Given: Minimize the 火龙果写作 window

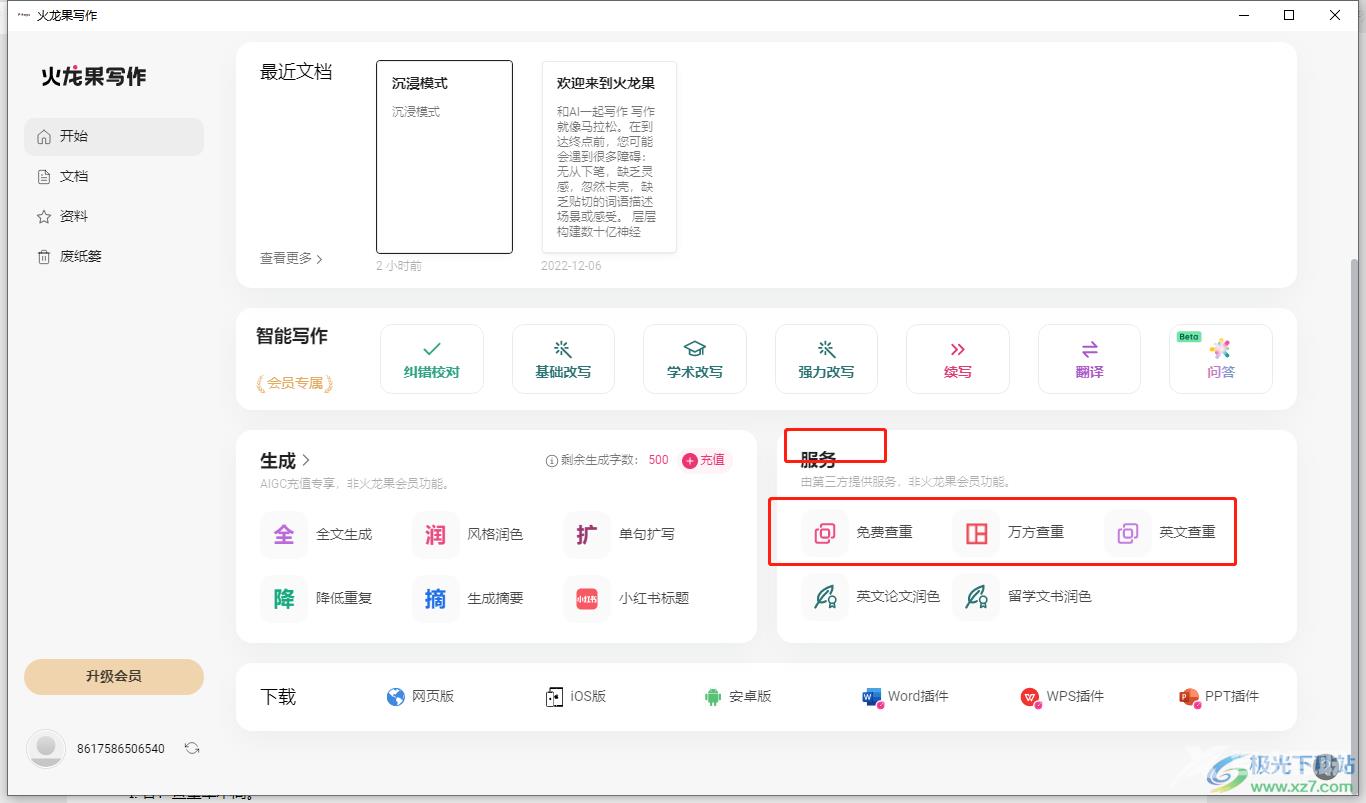Looking at the screenshot, I should (x=1244, y=15).
